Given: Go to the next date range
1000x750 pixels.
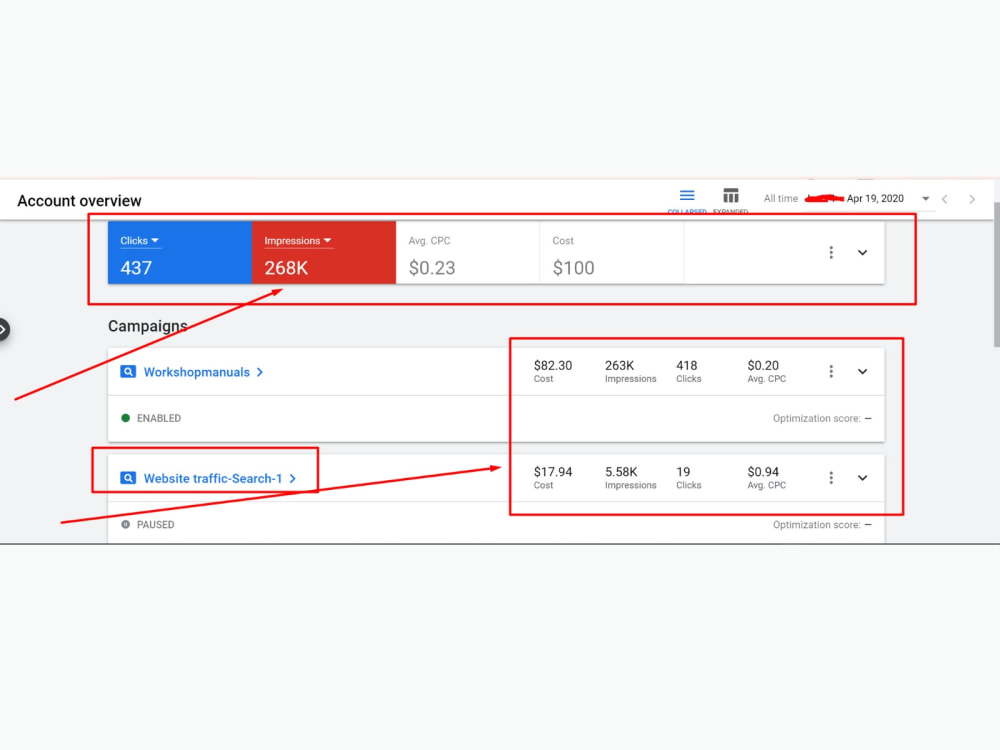Looking at the screenshot, I should pos(972,199).
